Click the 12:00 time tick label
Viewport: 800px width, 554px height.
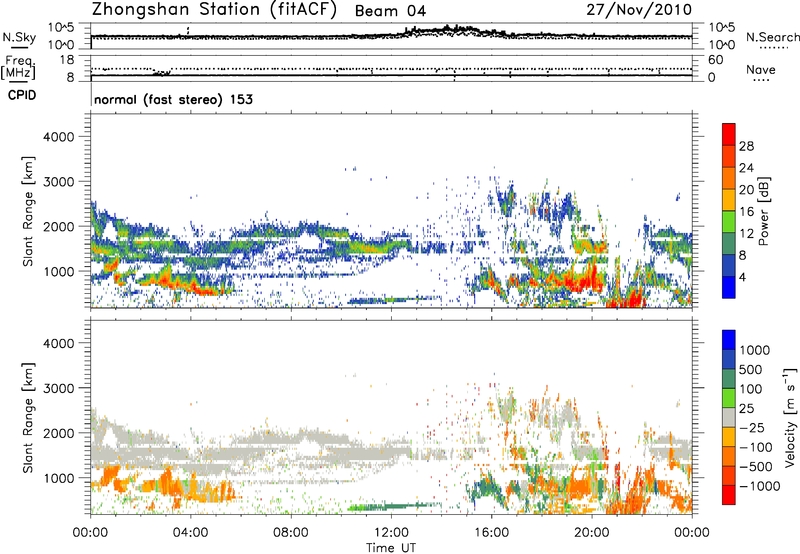391,533
